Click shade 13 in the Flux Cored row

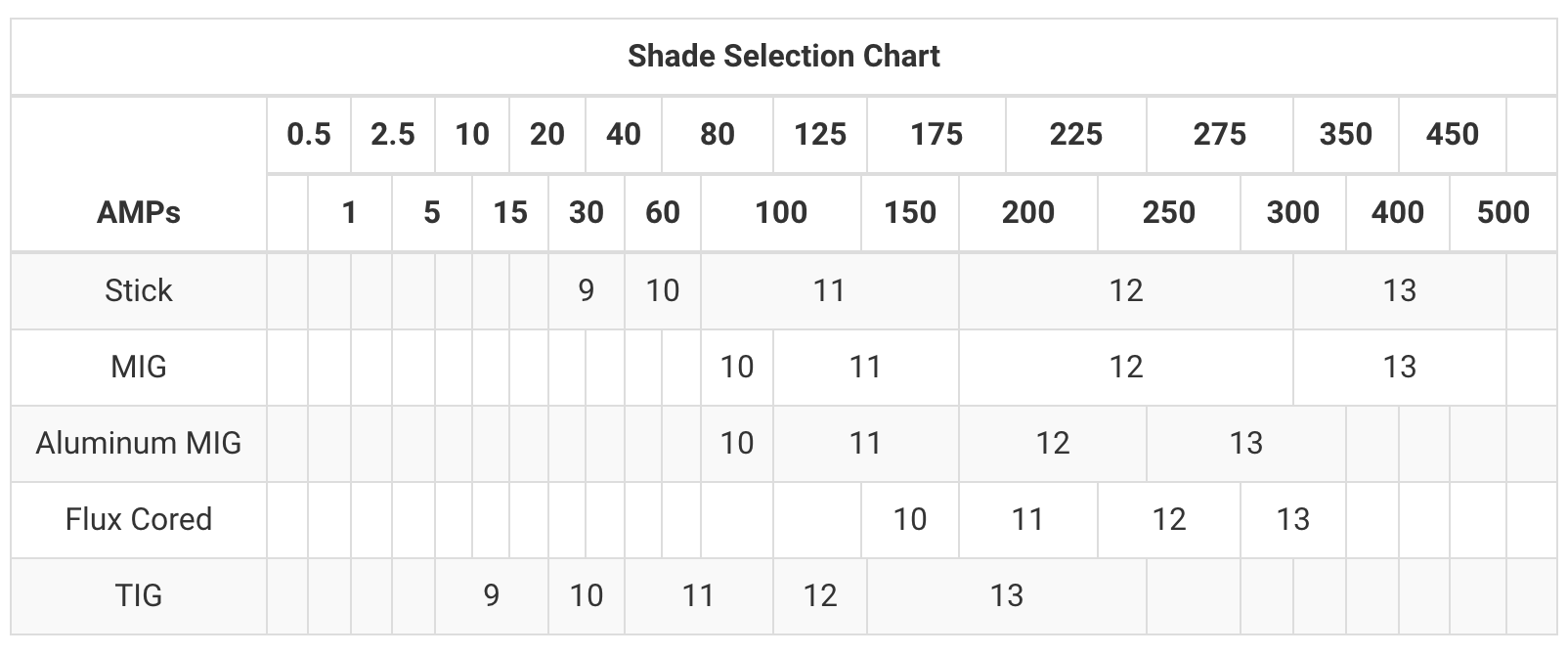point(1292,519)
